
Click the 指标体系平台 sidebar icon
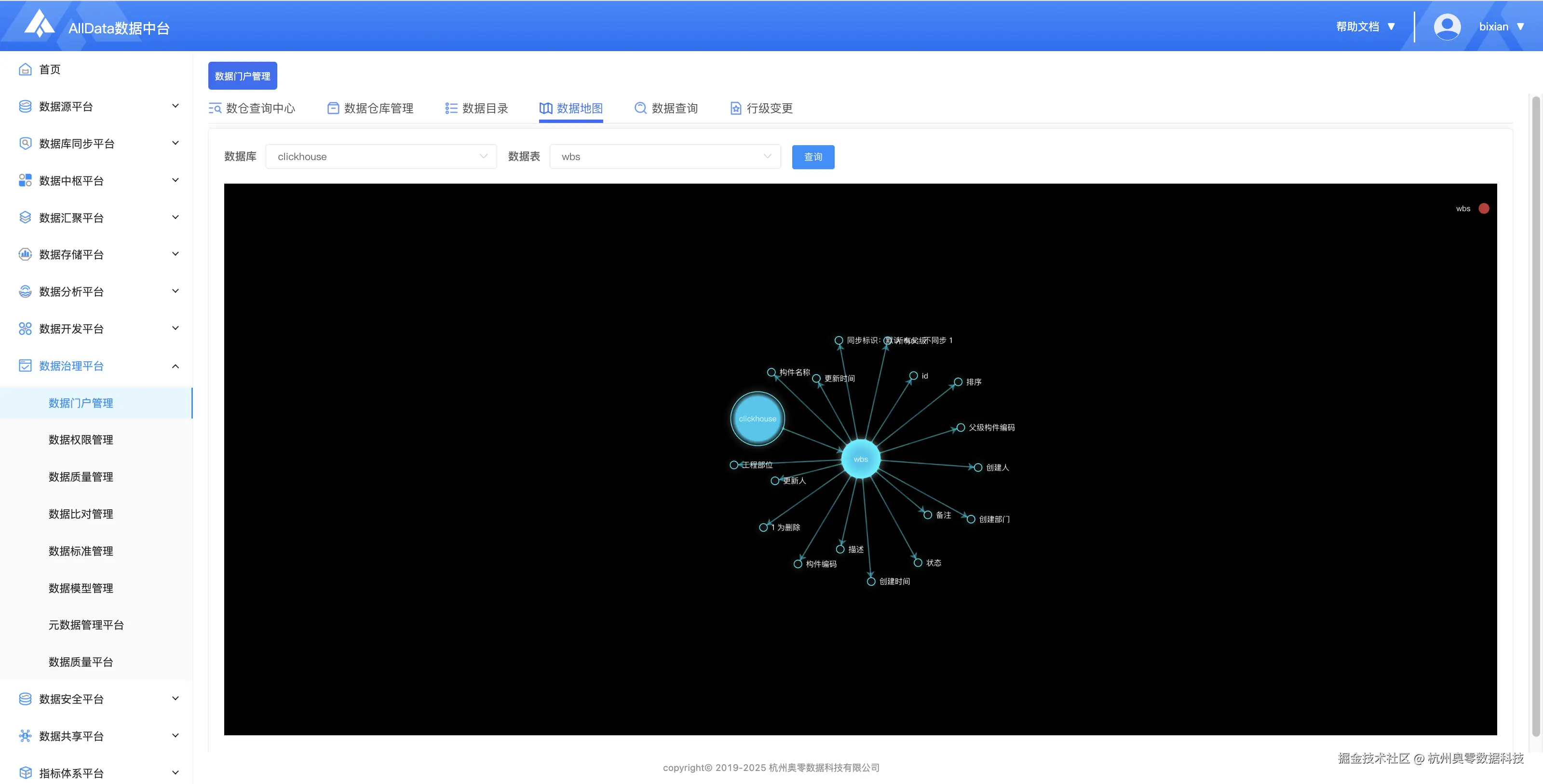pyautogui.click(x=25, y=772)
